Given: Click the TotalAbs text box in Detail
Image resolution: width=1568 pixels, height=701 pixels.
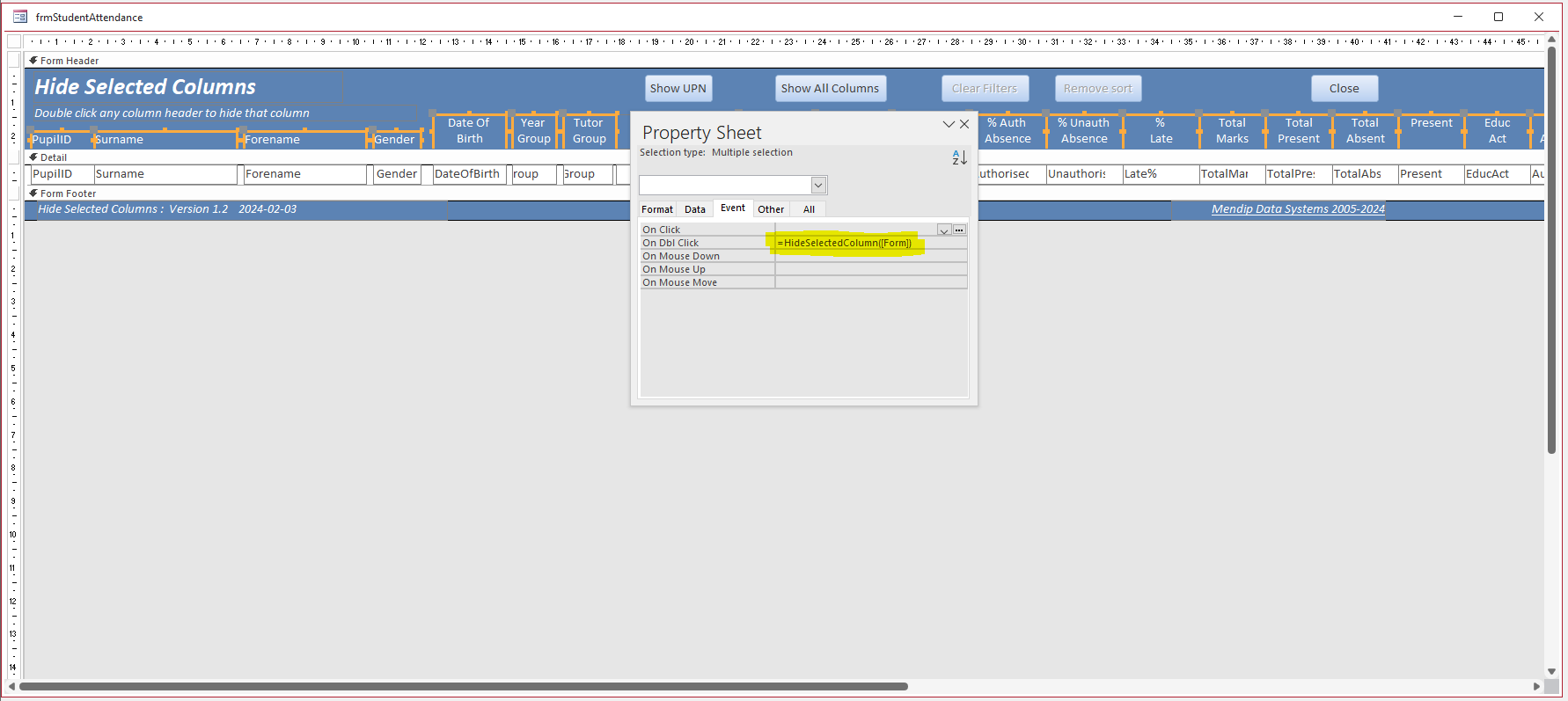Looking at the screenshot, I should point(1364,174).
